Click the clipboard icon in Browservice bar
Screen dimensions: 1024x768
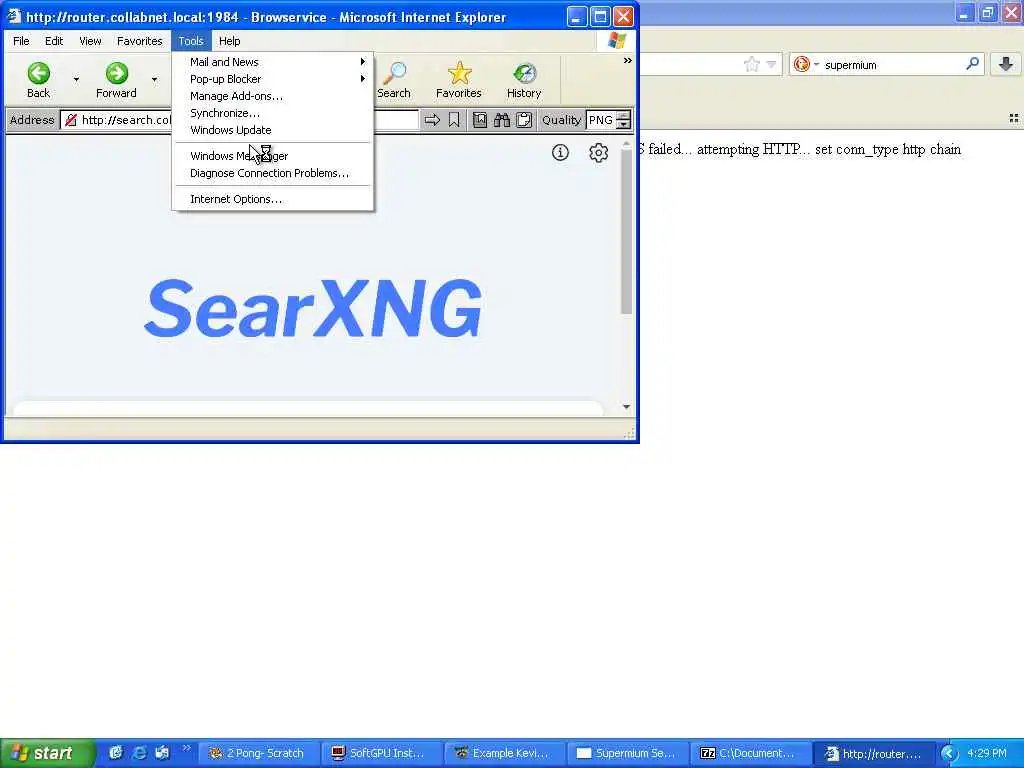click(x=524, y=120)
